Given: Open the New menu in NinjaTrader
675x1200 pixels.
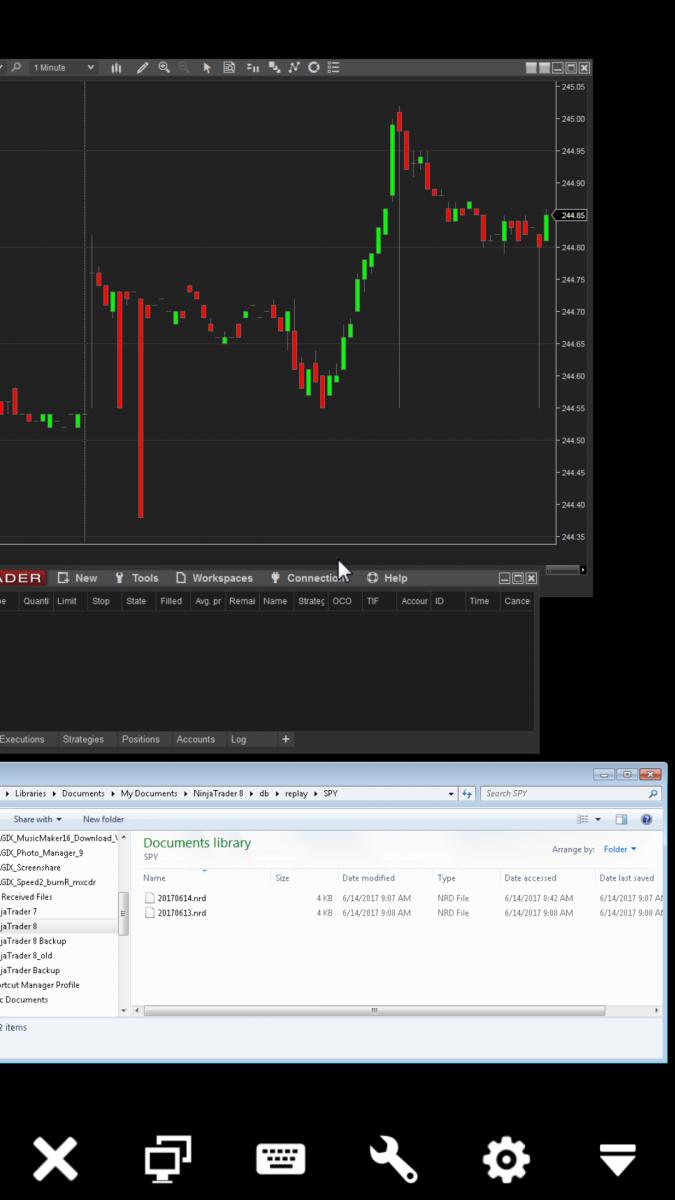Looking at the screenshot, I should [77, 578].
